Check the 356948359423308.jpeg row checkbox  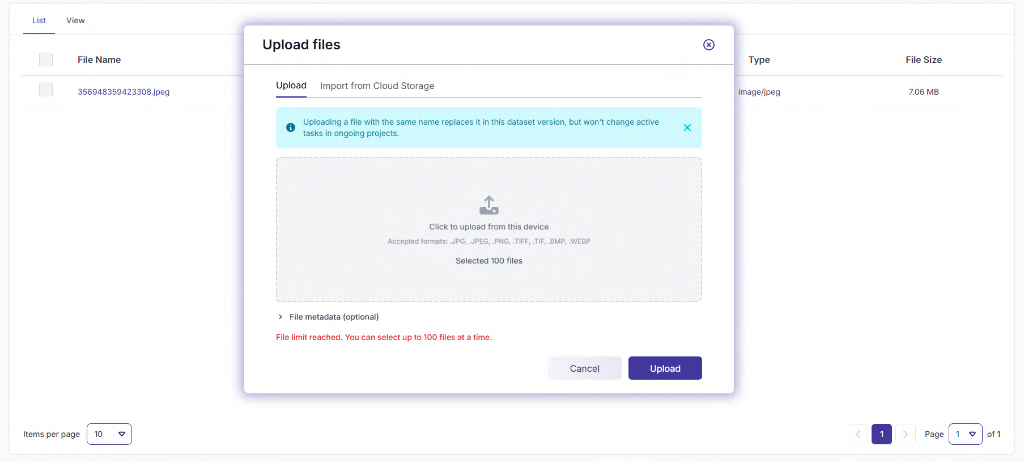pyautogui.click(x=46, y=90)
